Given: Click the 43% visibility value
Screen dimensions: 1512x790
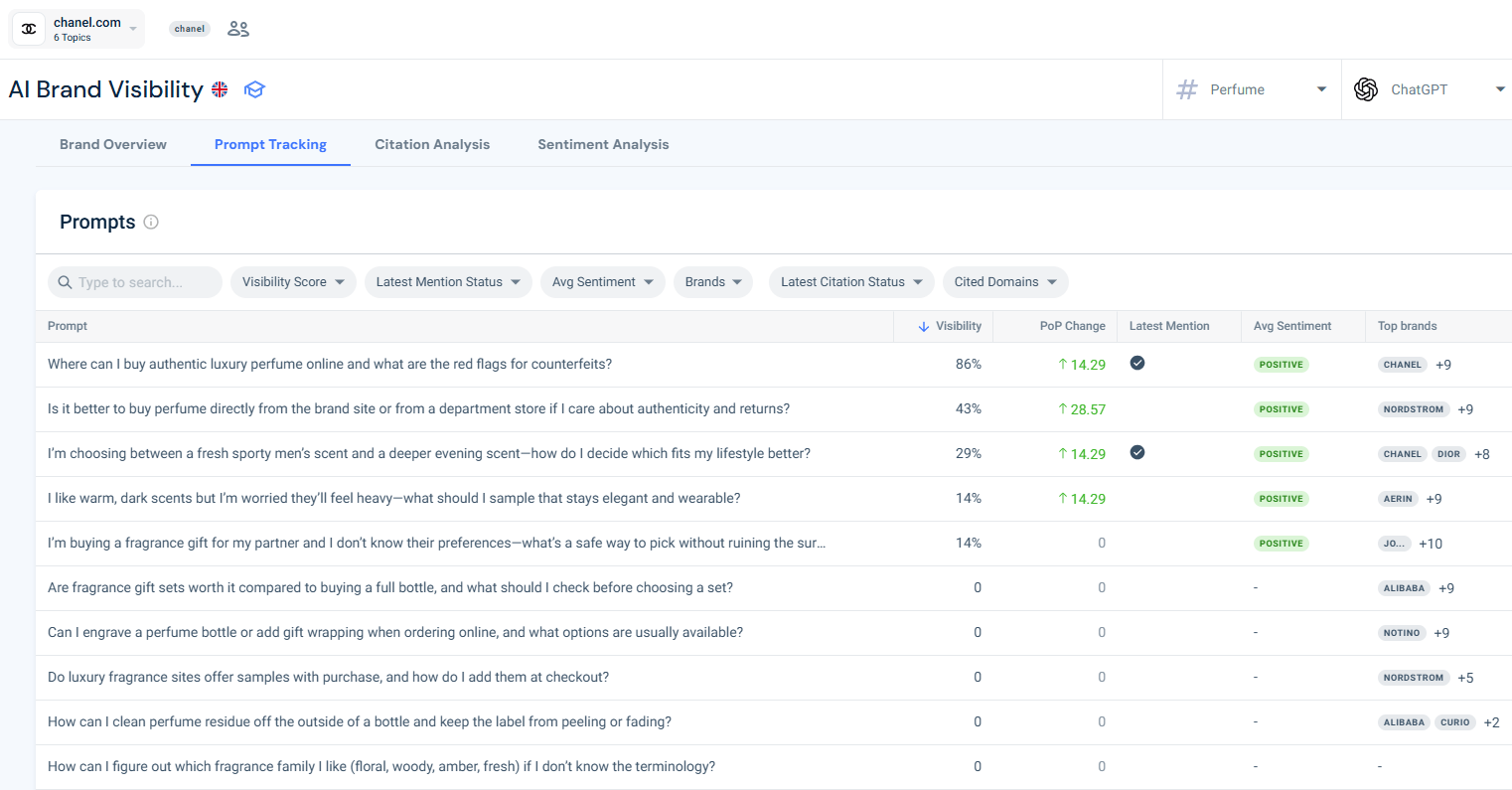Looking at the screenshot, I should [x=969, y=409].
